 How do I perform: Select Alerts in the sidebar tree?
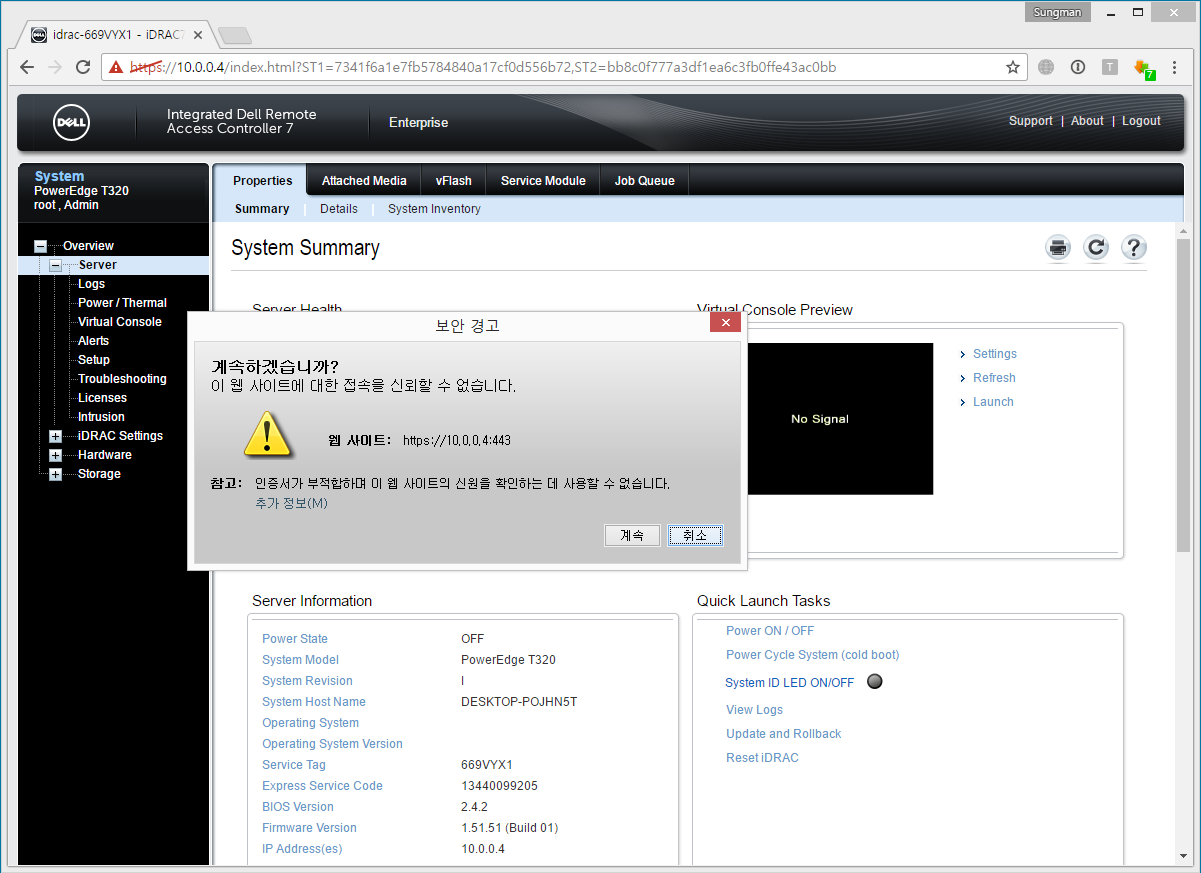click(x=94, y=341)
